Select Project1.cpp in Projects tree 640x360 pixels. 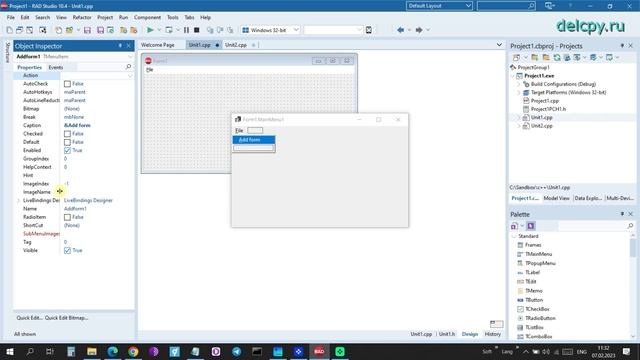click(x=544, y=101)
